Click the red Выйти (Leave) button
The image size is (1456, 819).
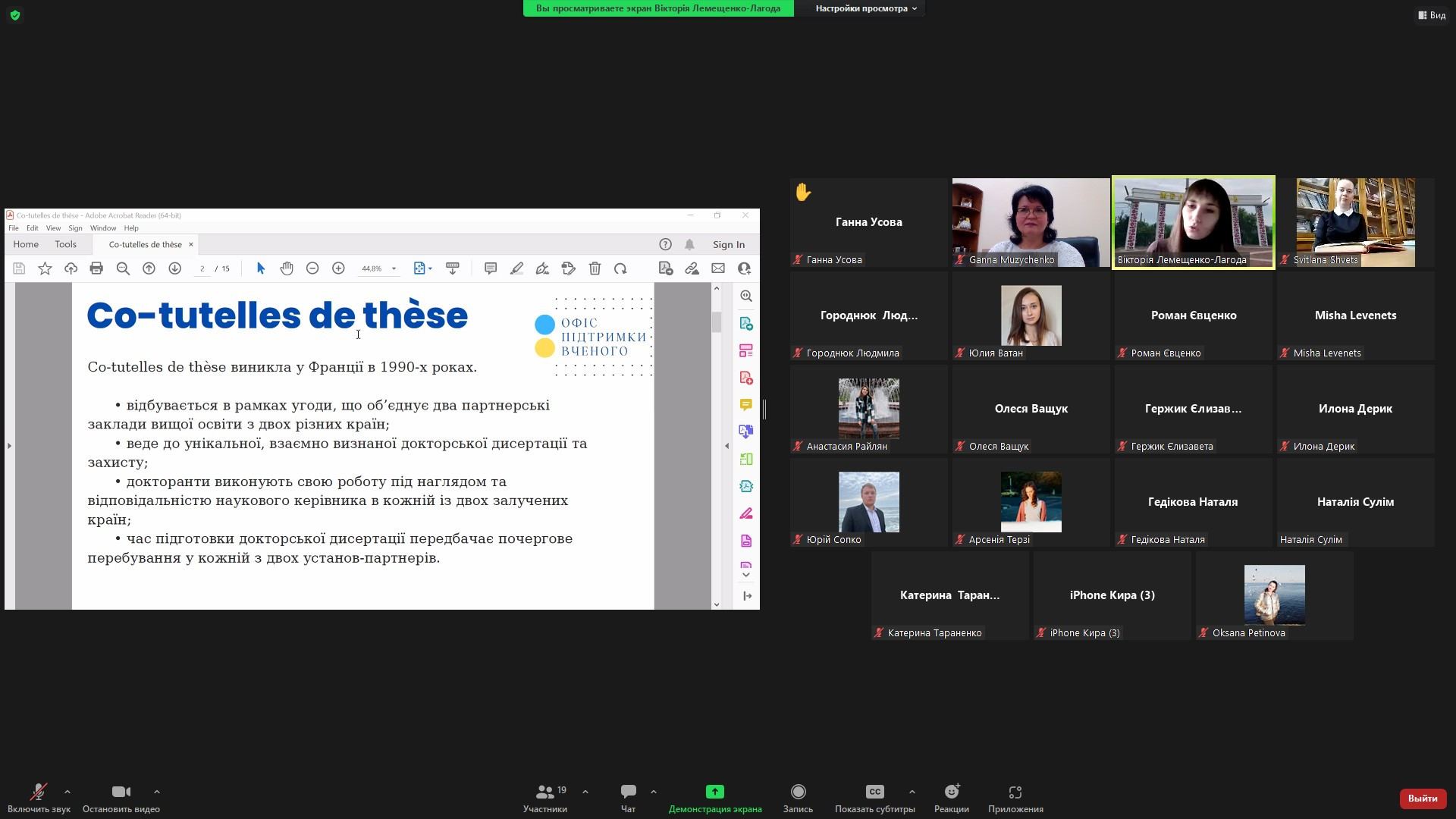click(x=1422, y=798)
